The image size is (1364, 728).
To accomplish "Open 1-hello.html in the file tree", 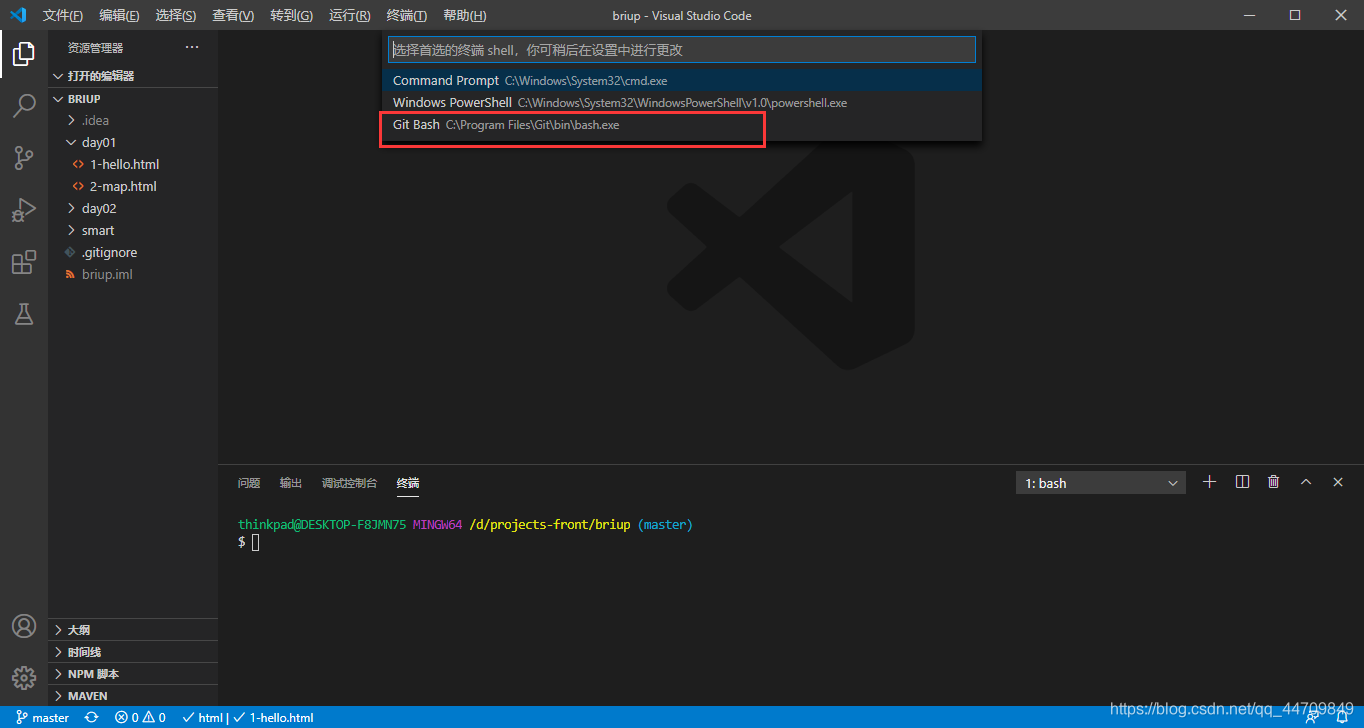I will point(133,164).
